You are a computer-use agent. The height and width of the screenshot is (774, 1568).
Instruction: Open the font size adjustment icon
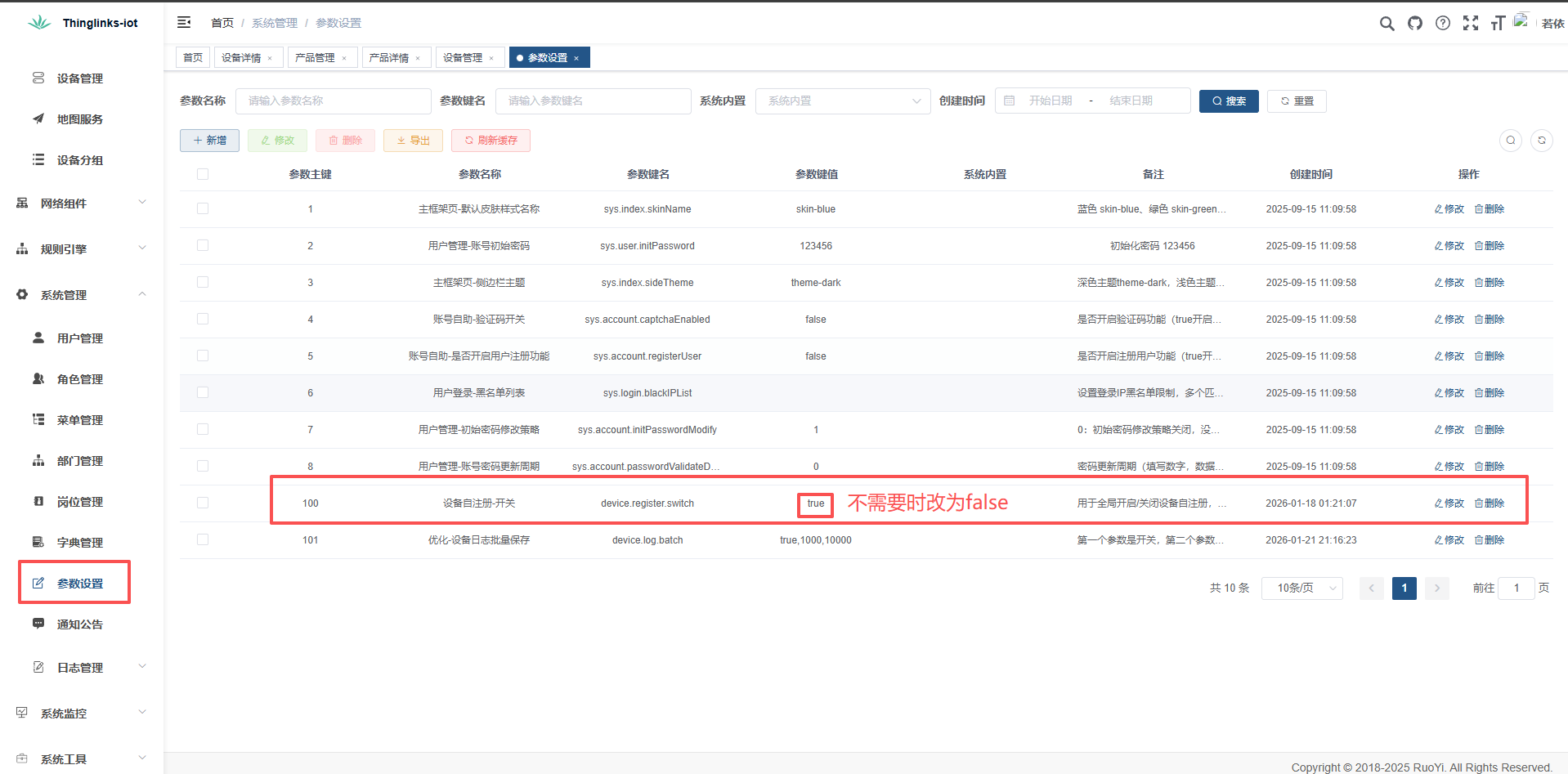(x=1498, y=24)
